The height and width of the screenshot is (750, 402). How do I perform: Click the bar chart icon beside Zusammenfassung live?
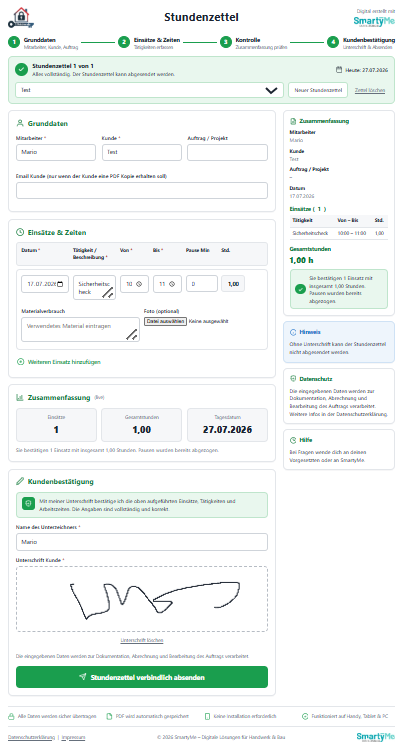click(x=20, y=397)
